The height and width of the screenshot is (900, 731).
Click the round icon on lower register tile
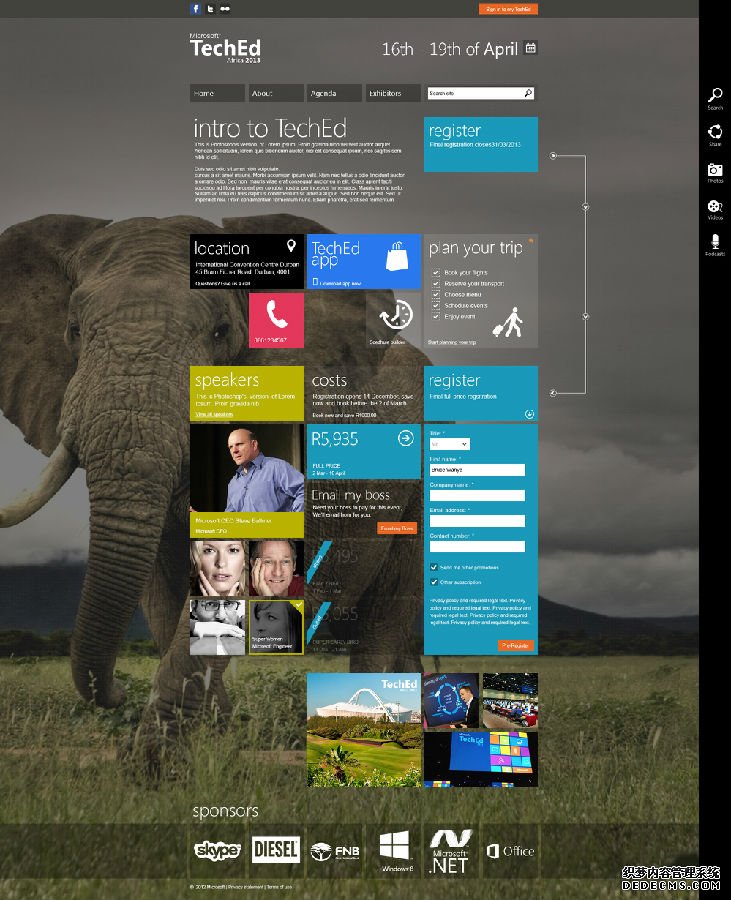pyautogui.click(x=529, y=414)
